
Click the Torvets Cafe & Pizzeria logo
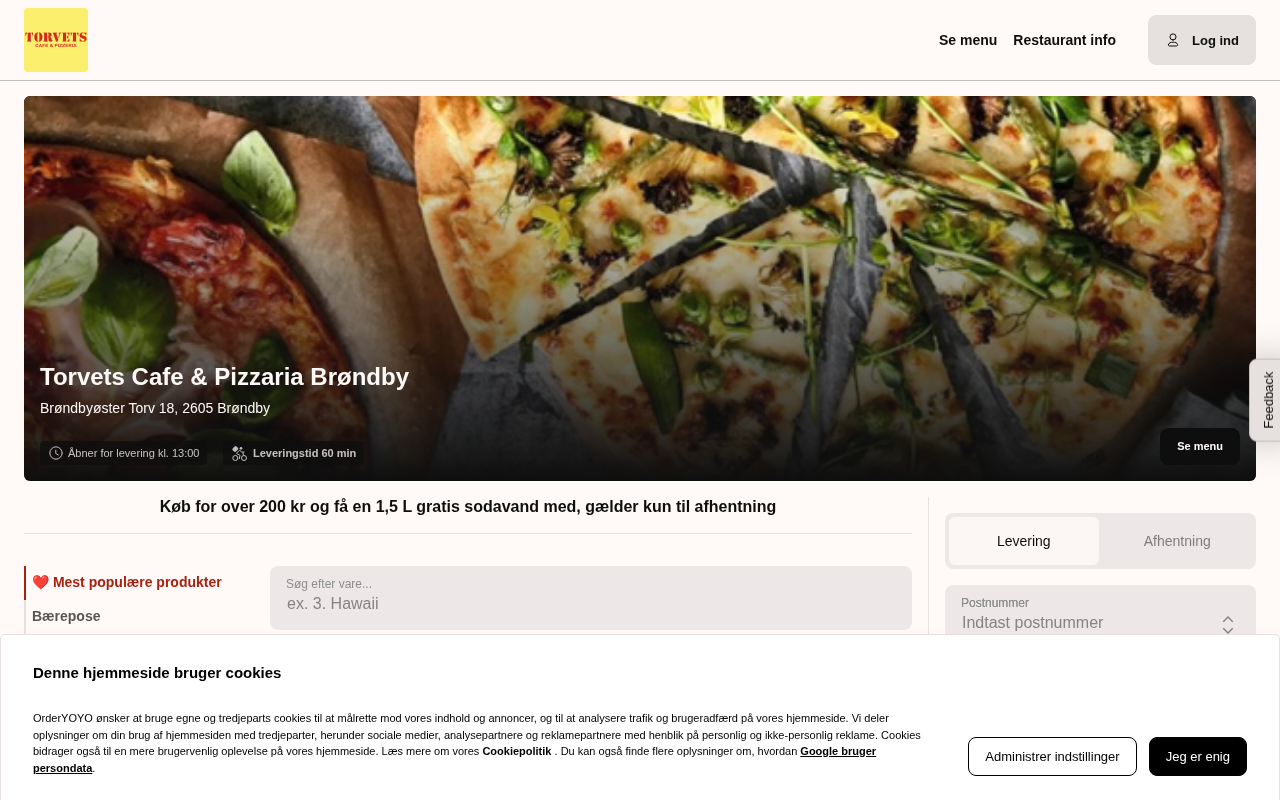(x=56, y=40)
